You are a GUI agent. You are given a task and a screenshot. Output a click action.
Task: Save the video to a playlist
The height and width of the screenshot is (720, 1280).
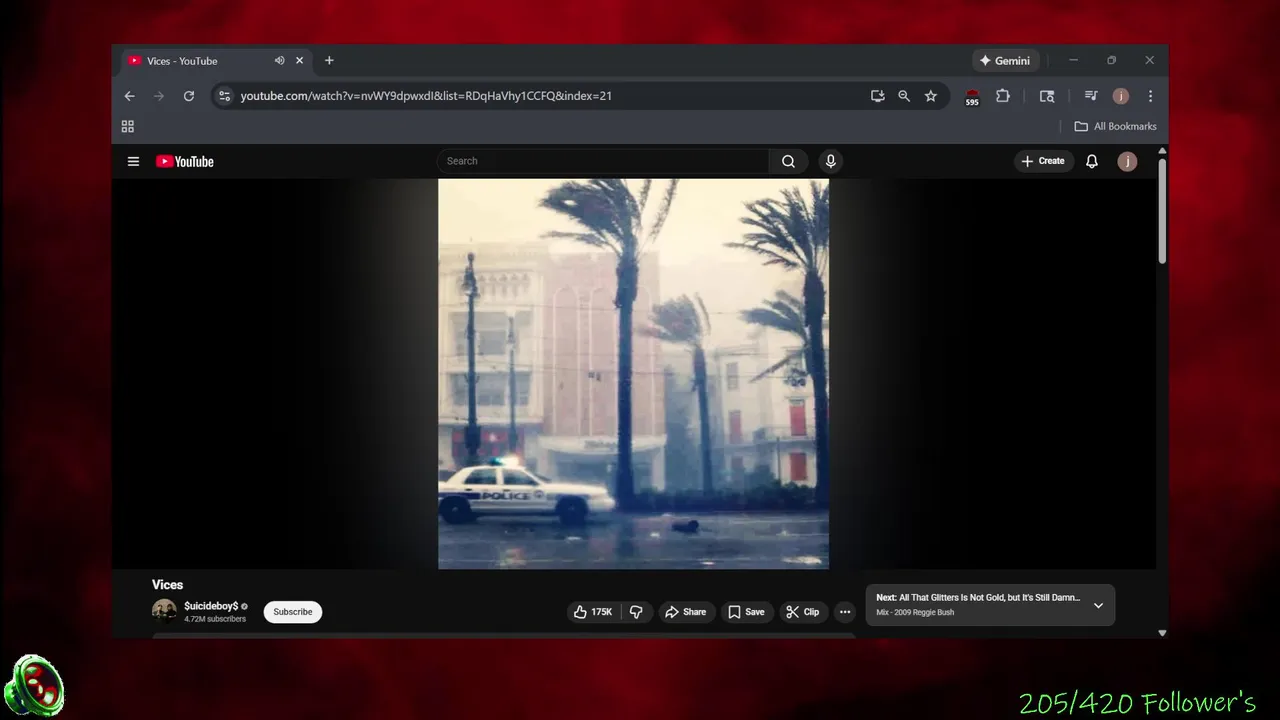(x=747, y=612)
